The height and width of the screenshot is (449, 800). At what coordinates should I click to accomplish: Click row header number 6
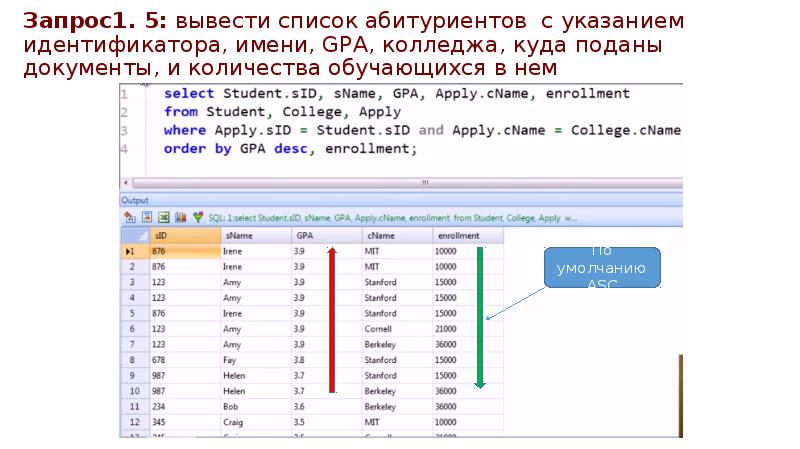pyautogui.click(x=135, y=329)
